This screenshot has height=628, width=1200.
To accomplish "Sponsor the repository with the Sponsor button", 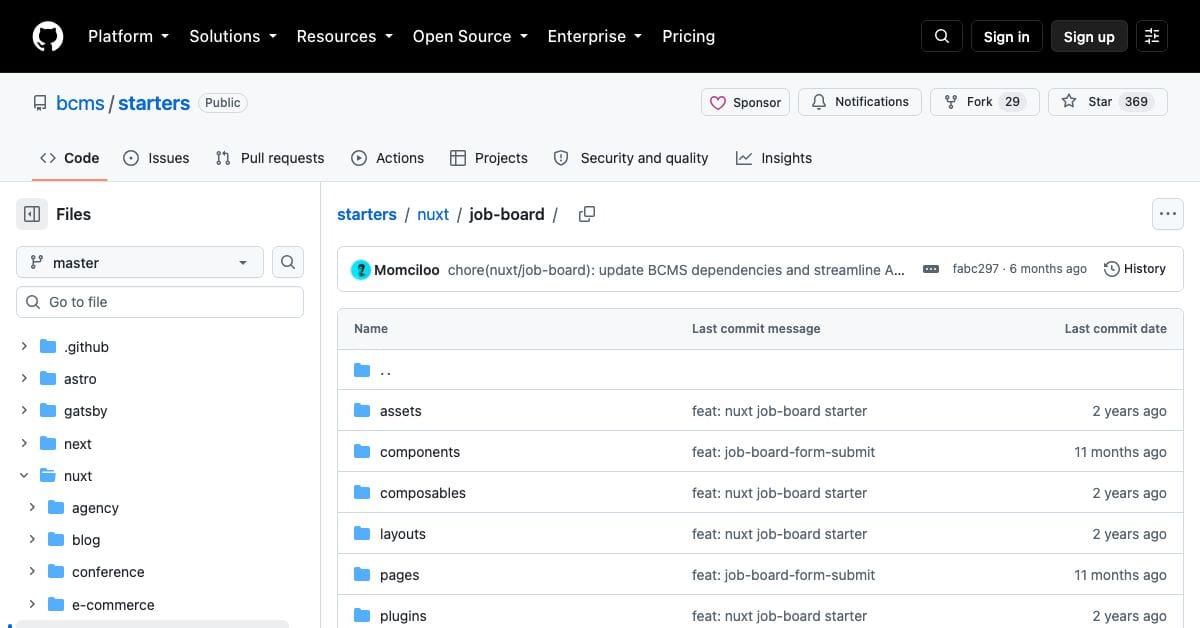I will pyautogui.click(x=746, y=102).
